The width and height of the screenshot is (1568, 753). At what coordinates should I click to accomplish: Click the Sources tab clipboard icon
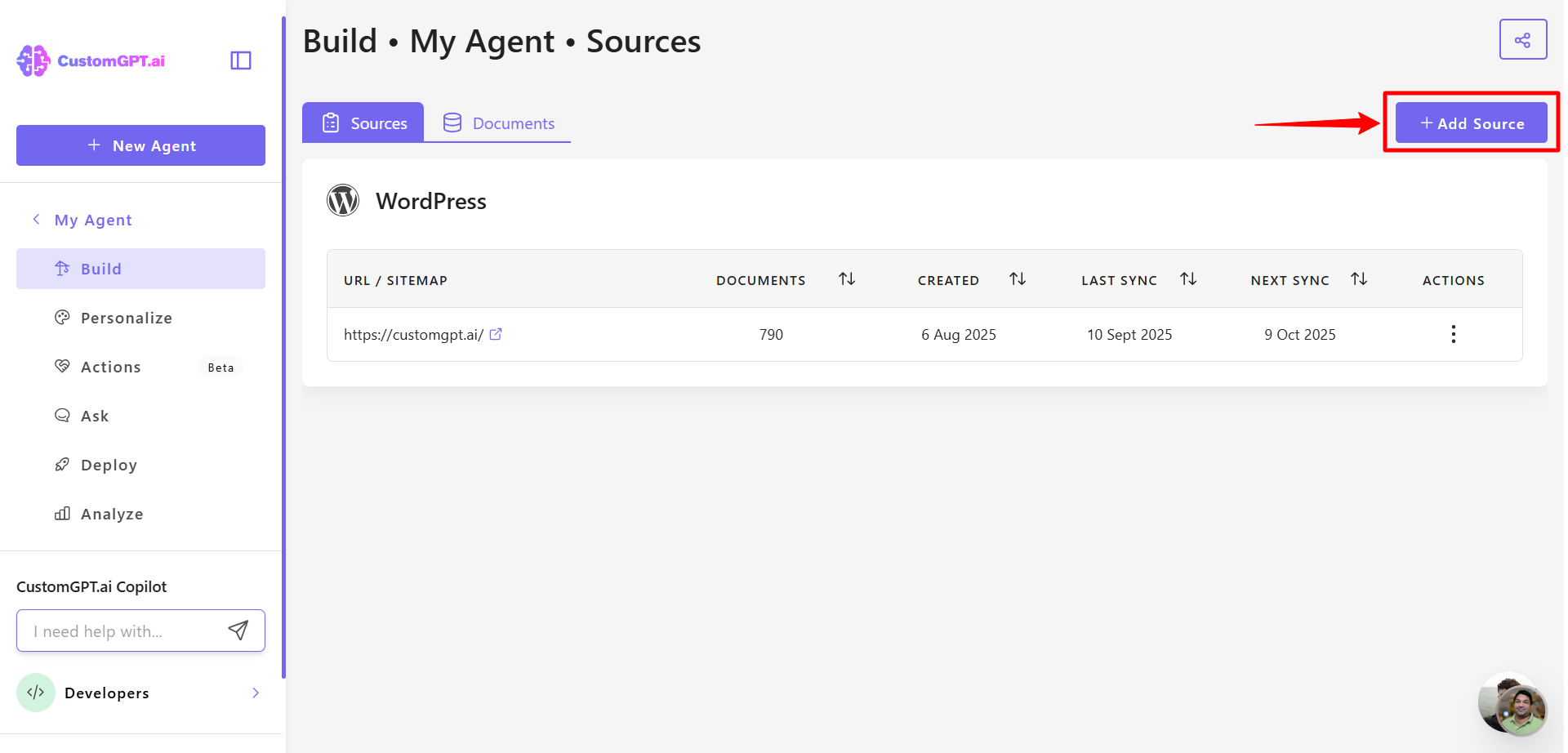pos(331,123)
